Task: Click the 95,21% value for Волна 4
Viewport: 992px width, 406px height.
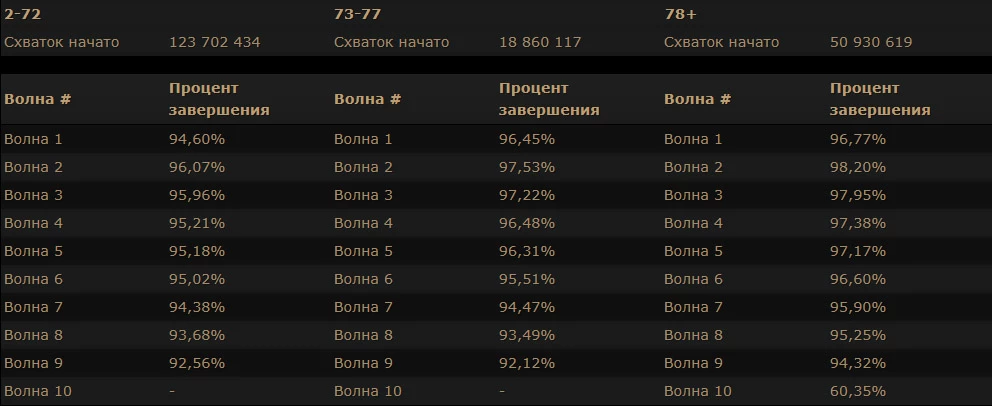Action: (x=197, y=223)
